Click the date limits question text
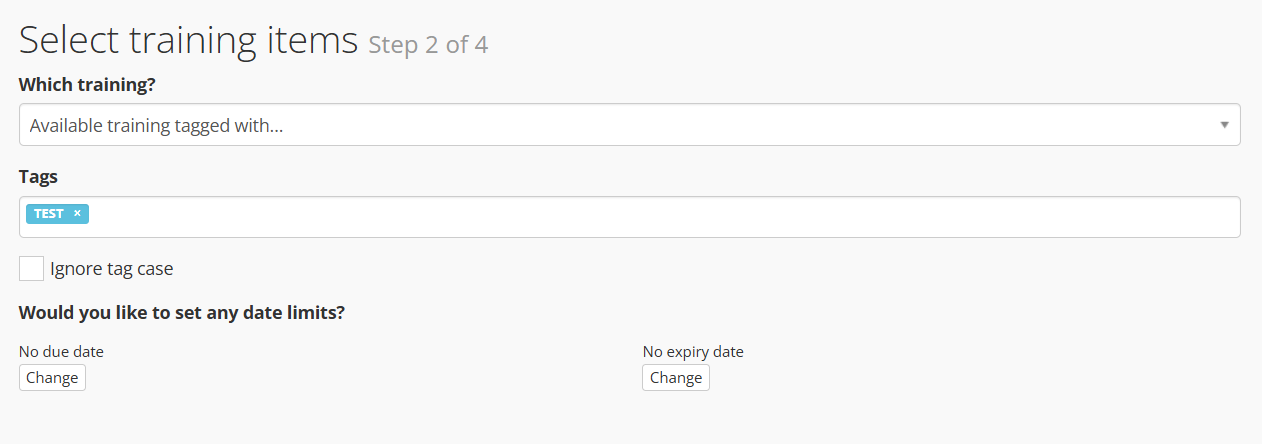Screen dimensions: 1262x444 coord(182,312)
